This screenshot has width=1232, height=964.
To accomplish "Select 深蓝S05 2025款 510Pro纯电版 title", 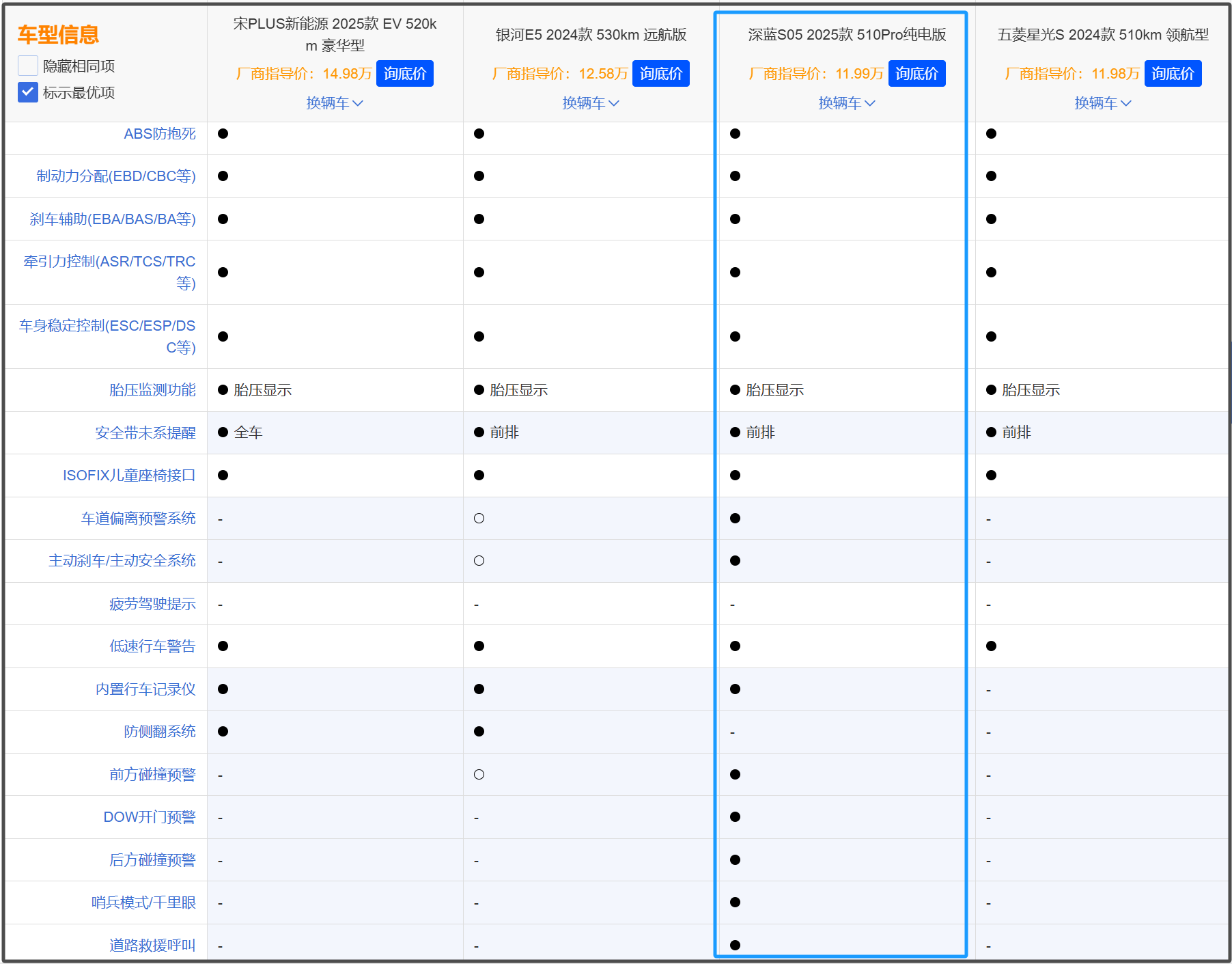I will pyautogui.click(x=847, y=35).
